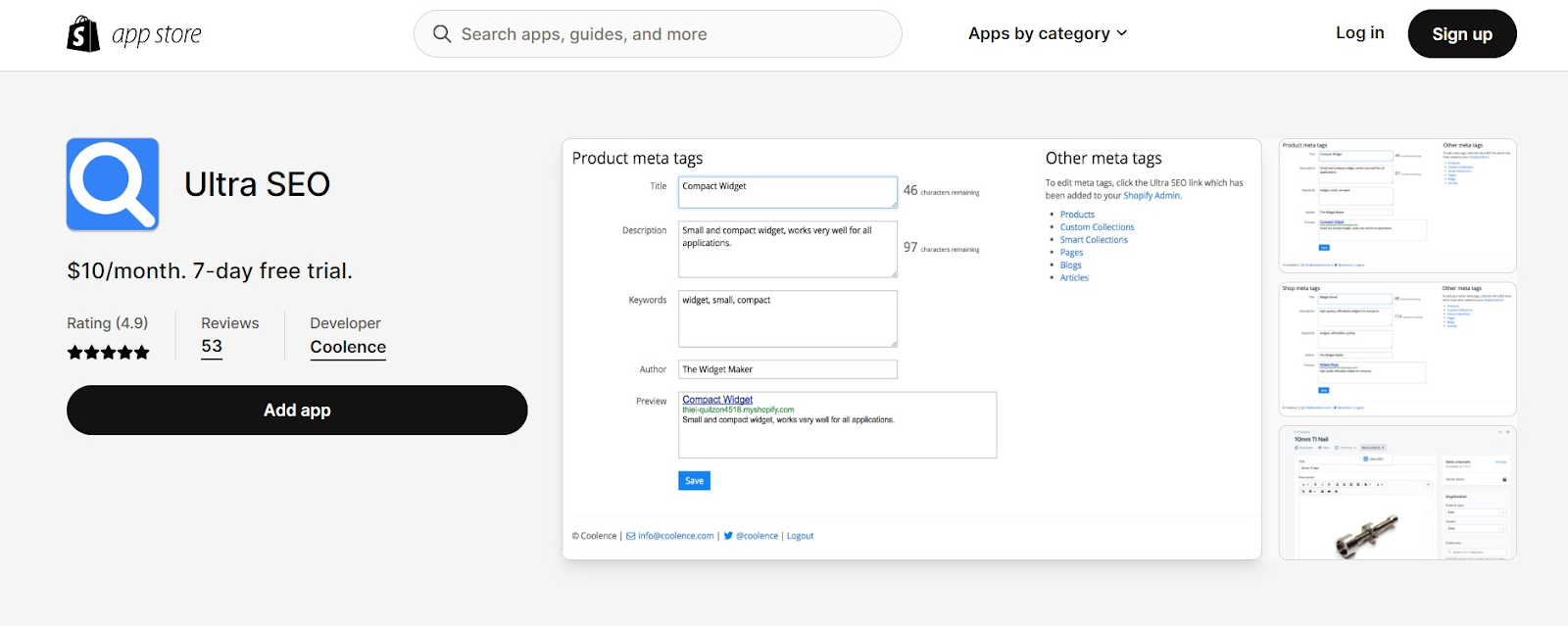Click the Smart Collections link in screenshot
This screenshot has height=626, width=1568.
point(1094,240)
